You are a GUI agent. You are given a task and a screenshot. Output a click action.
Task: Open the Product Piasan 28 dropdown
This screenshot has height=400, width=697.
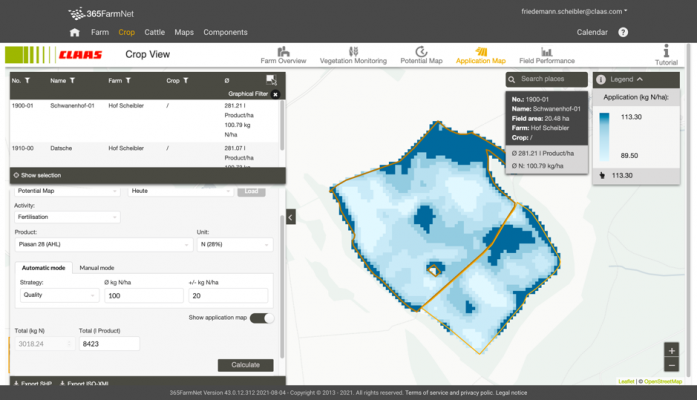click(104, 244)
